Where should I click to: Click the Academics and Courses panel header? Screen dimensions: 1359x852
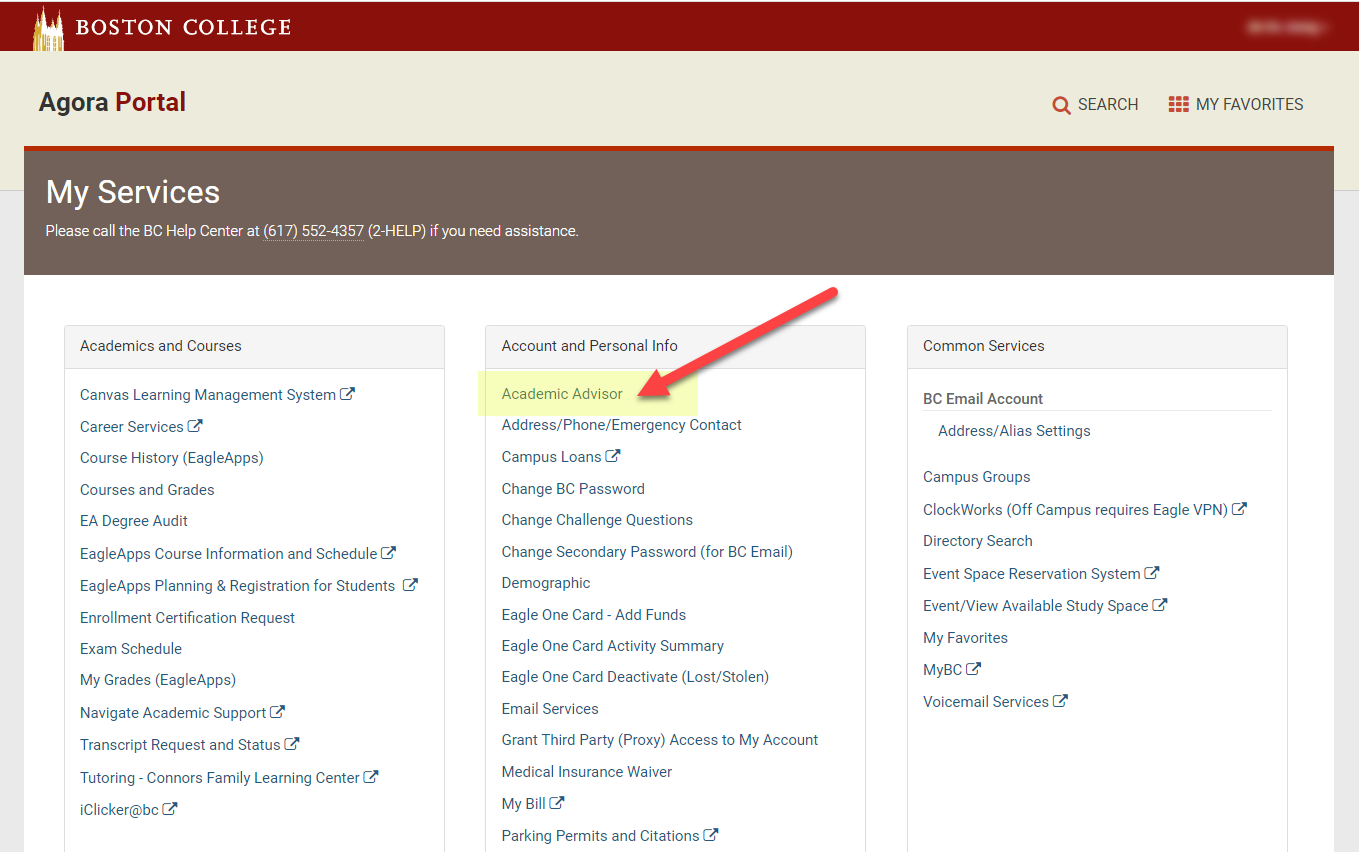pos(254,346)
